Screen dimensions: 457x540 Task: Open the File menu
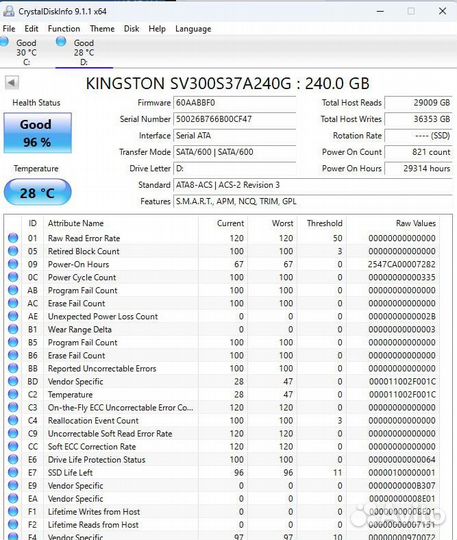(x=9, y=29)
